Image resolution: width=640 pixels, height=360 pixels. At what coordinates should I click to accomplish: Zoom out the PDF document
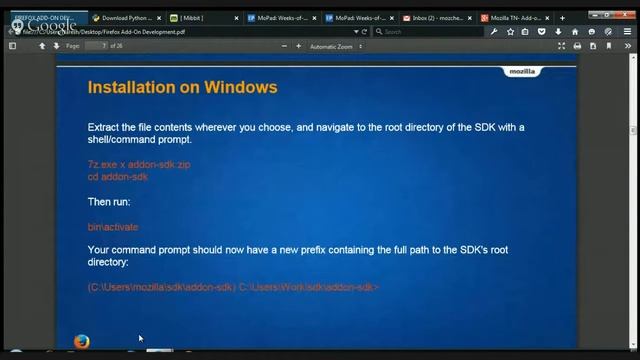284,46
